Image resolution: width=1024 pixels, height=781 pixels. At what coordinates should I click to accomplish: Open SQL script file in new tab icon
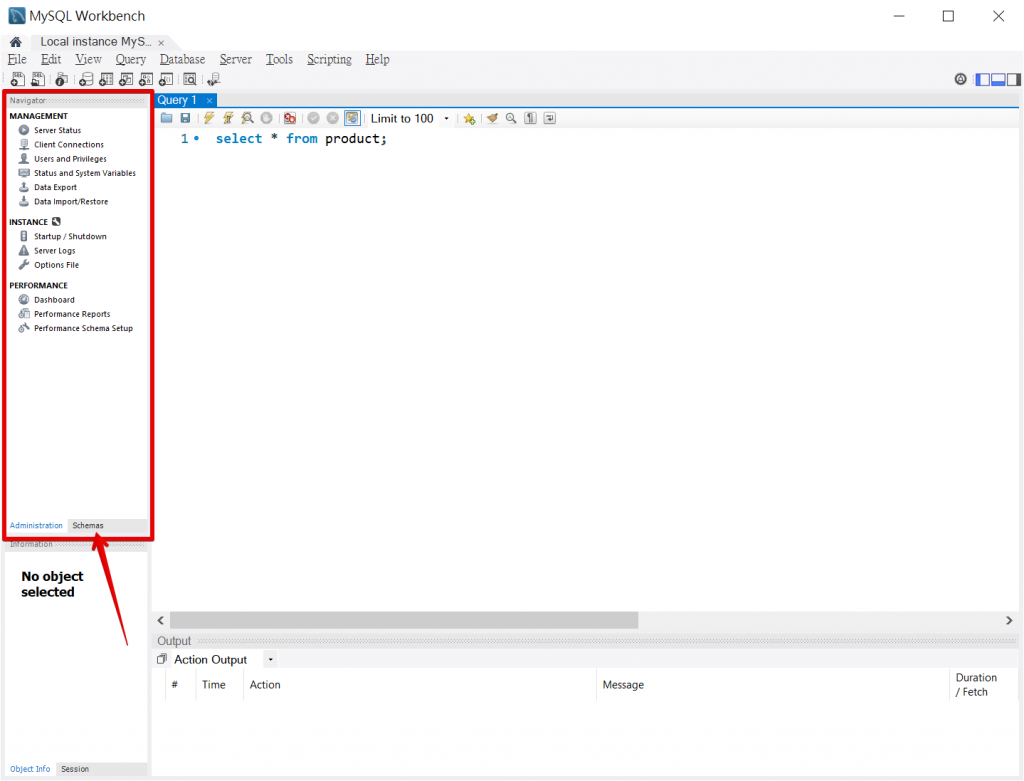pos(38,80)
